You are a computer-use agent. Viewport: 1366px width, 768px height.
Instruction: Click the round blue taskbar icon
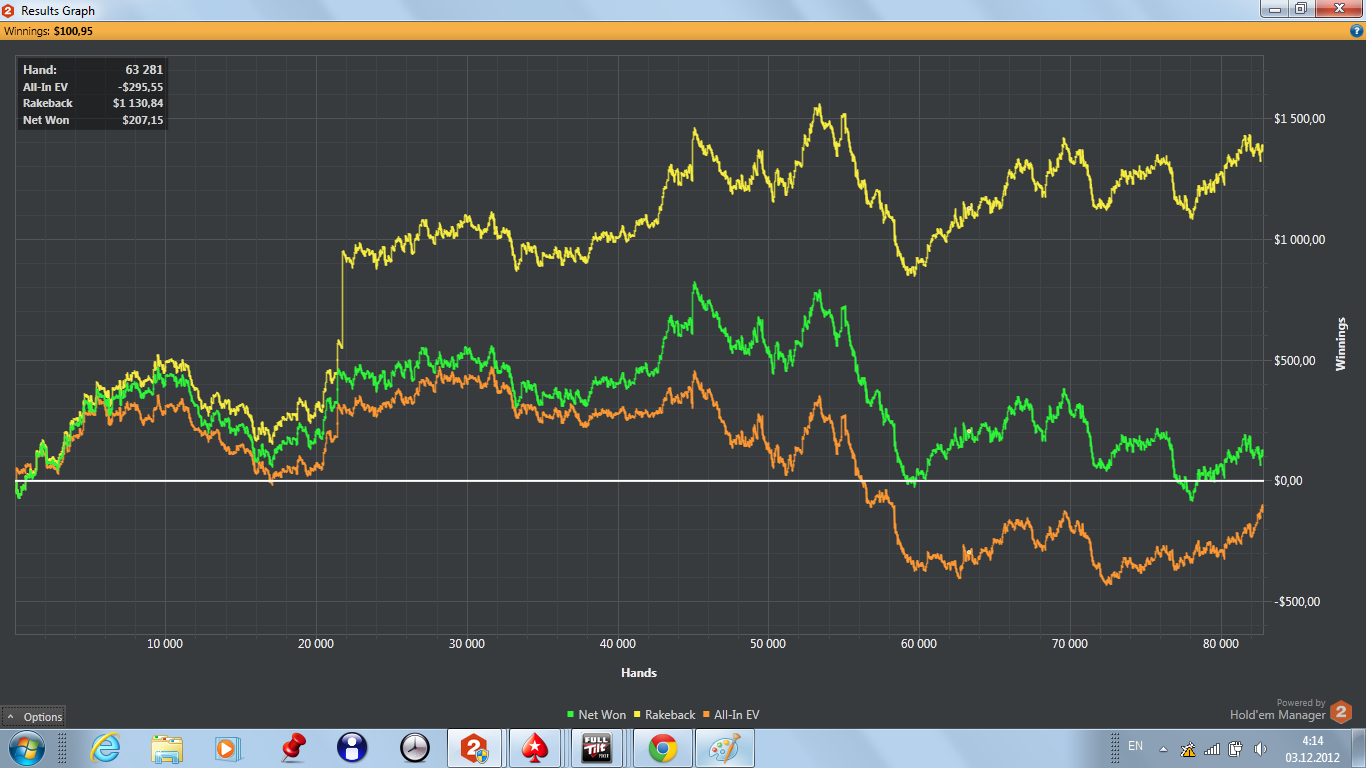click(x=352, y=748)
